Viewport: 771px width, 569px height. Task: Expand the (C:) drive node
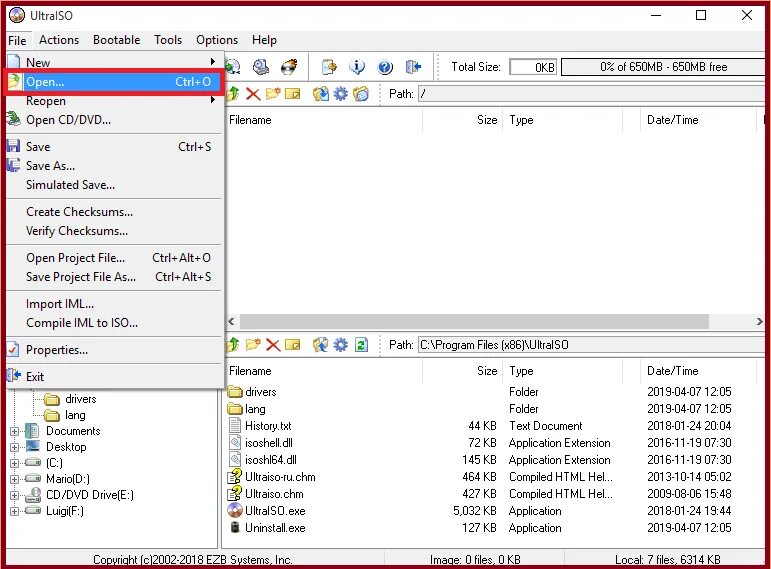[15, 463]
